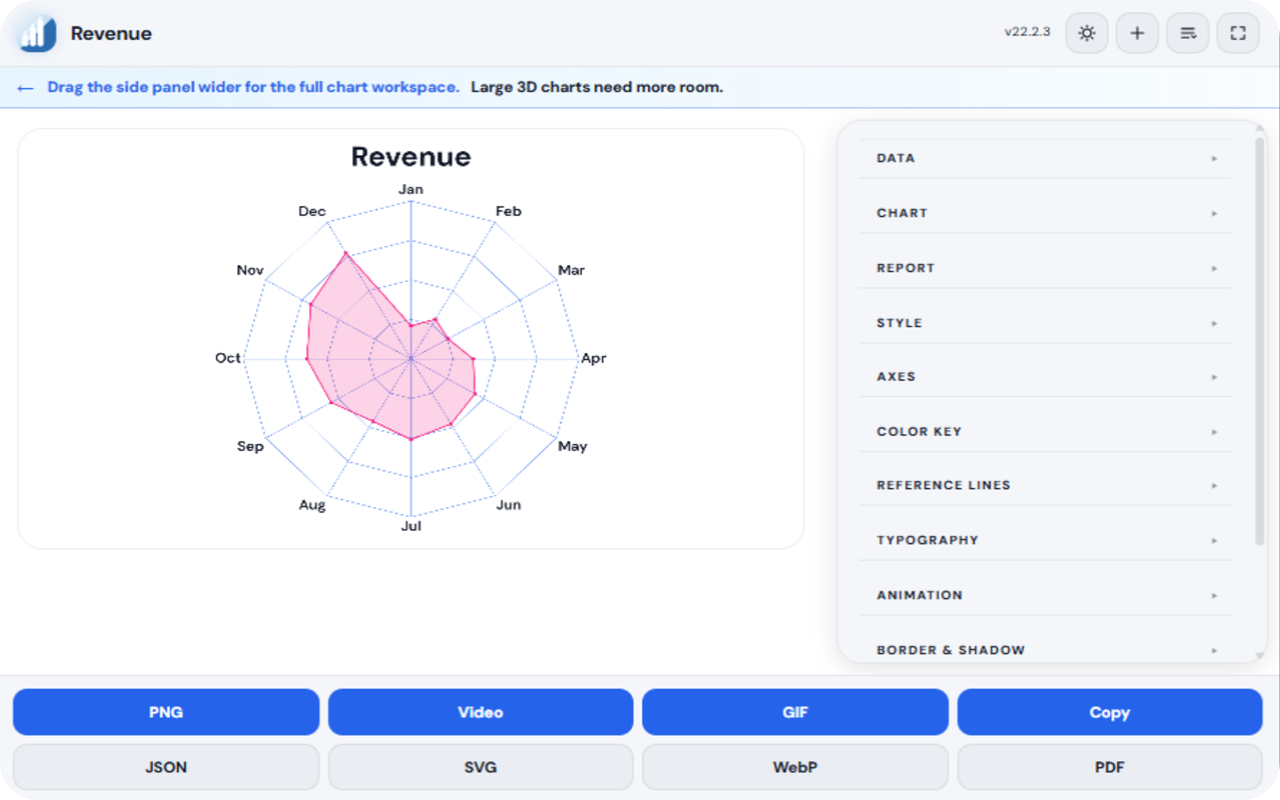Image resolution: width=1280 pixels, height=800 pixels.
Task: Expand the REPORT section
Action: tap(1045, 268)
